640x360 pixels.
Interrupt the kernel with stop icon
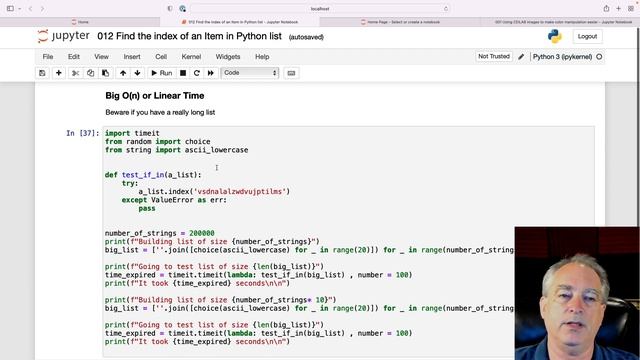(183, 73)
